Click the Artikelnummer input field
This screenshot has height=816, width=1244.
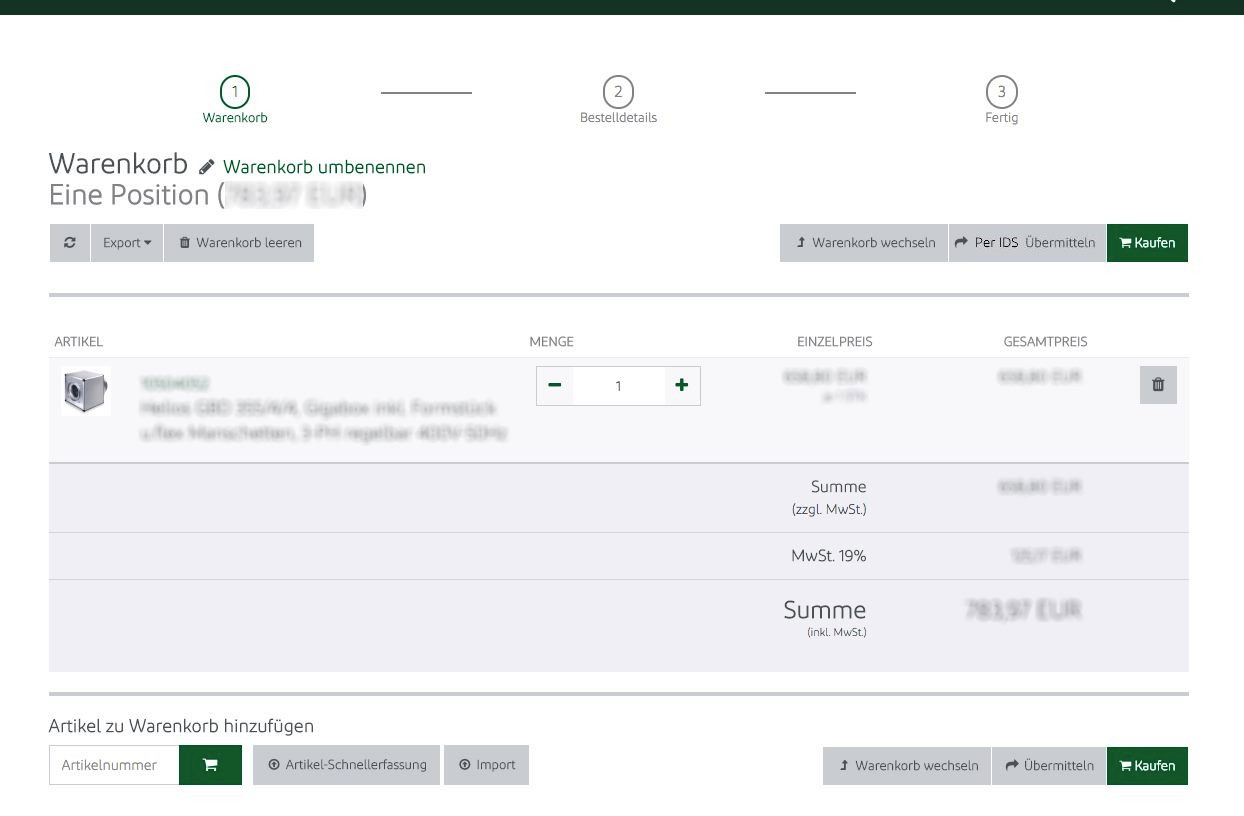(x=114, y=765)
